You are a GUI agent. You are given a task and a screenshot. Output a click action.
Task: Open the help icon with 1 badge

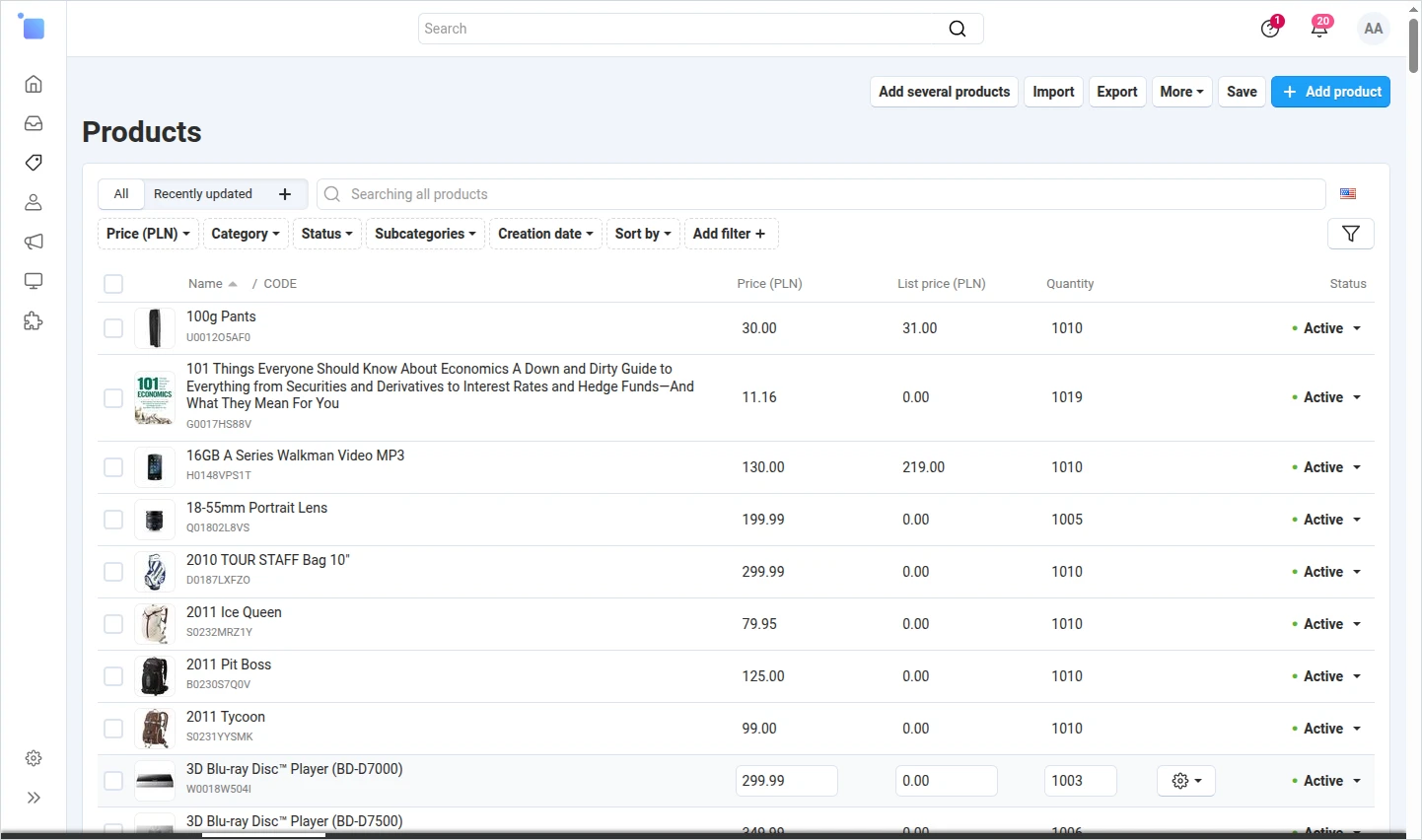coord(1271,28)
